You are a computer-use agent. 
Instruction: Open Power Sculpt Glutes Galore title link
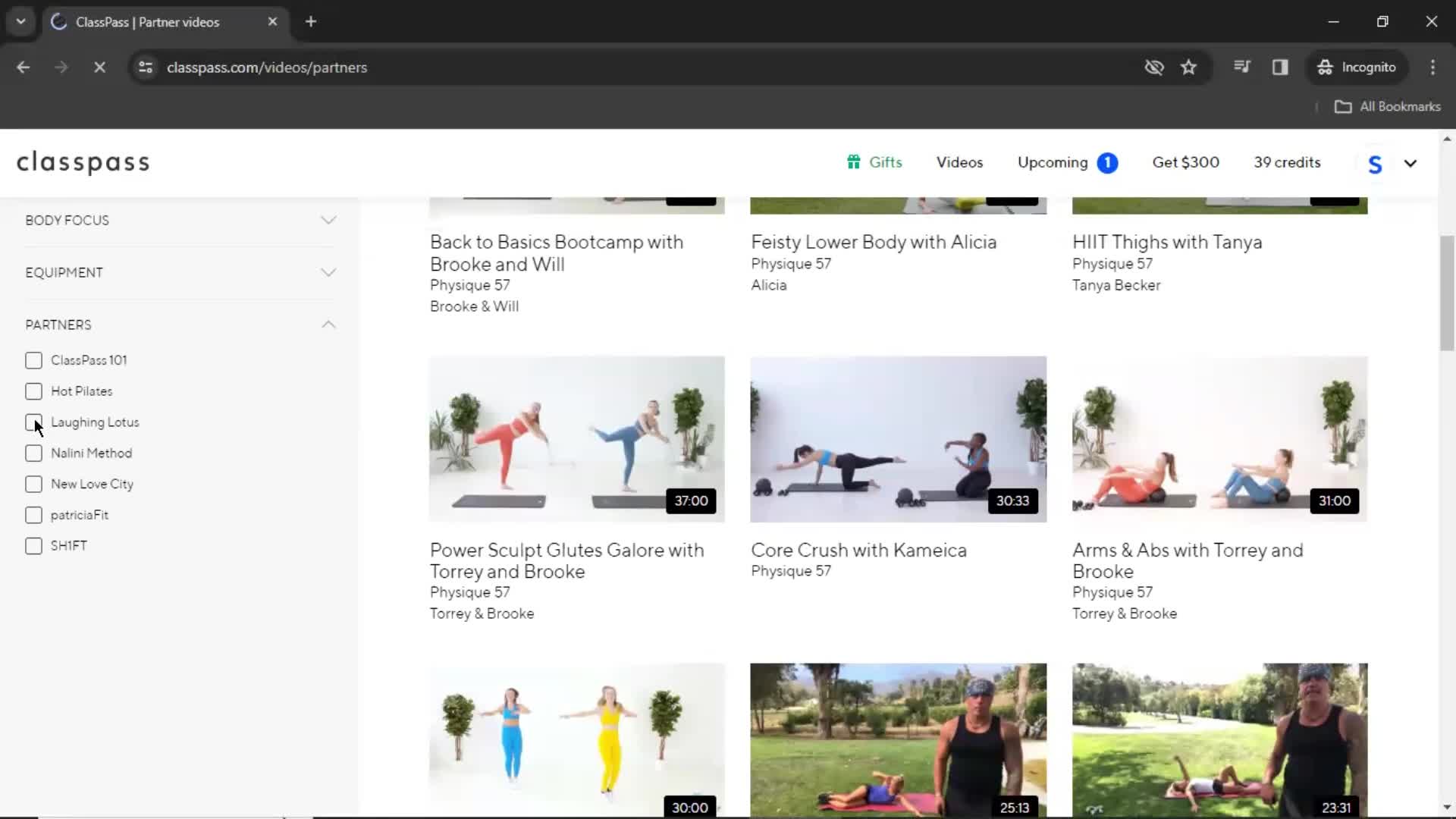tap(567, 561)
